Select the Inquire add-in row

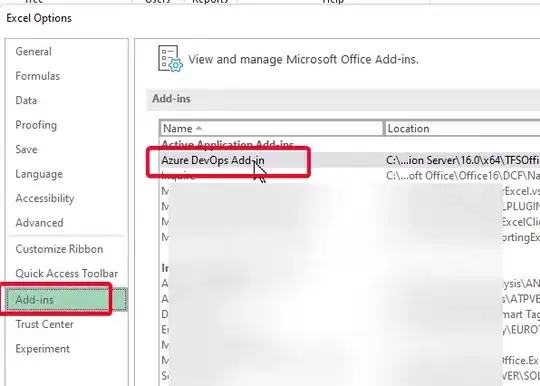point(350,176)
